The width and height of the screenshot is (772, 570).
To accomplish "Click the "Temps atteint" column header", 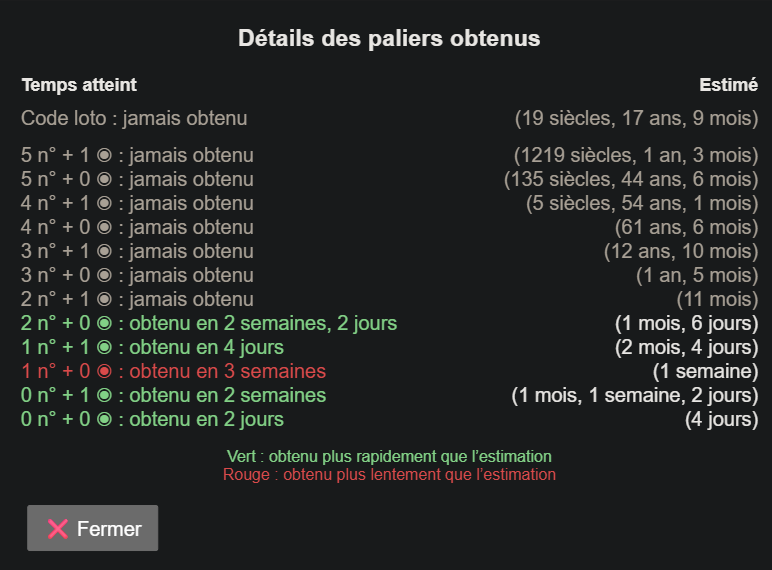I will [79, 85].
